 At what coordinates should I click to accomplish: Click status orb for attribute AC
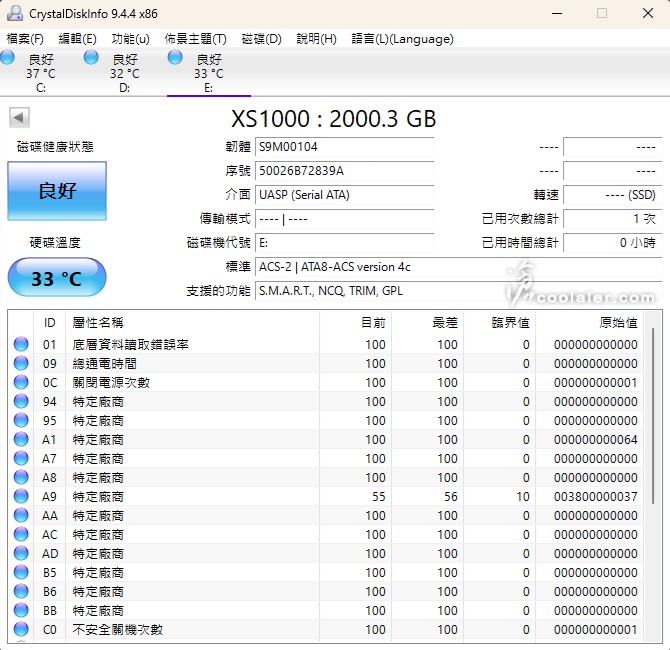pos(21,534)
